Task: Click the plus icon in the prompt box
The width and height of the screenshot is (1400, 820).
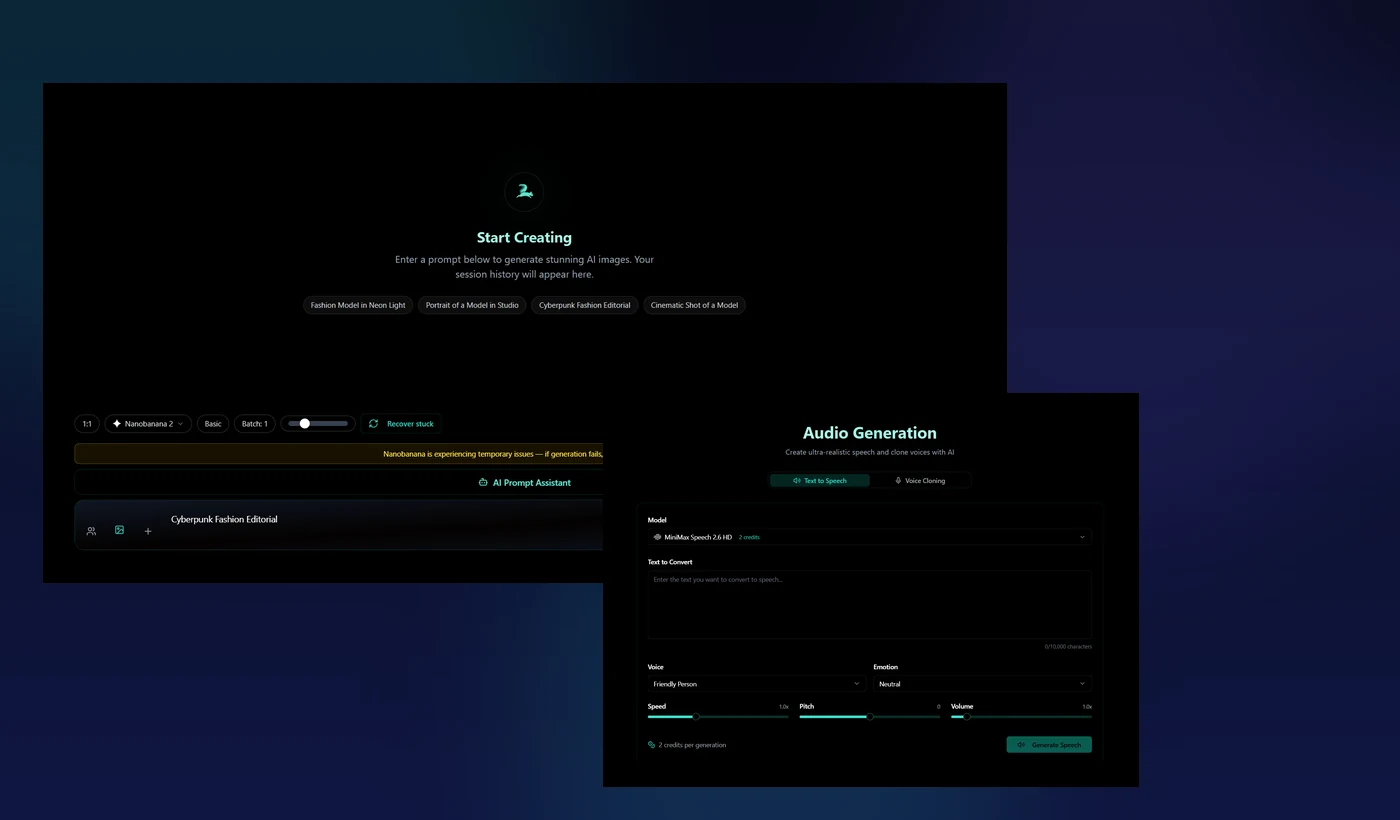Action: [148, 531]
